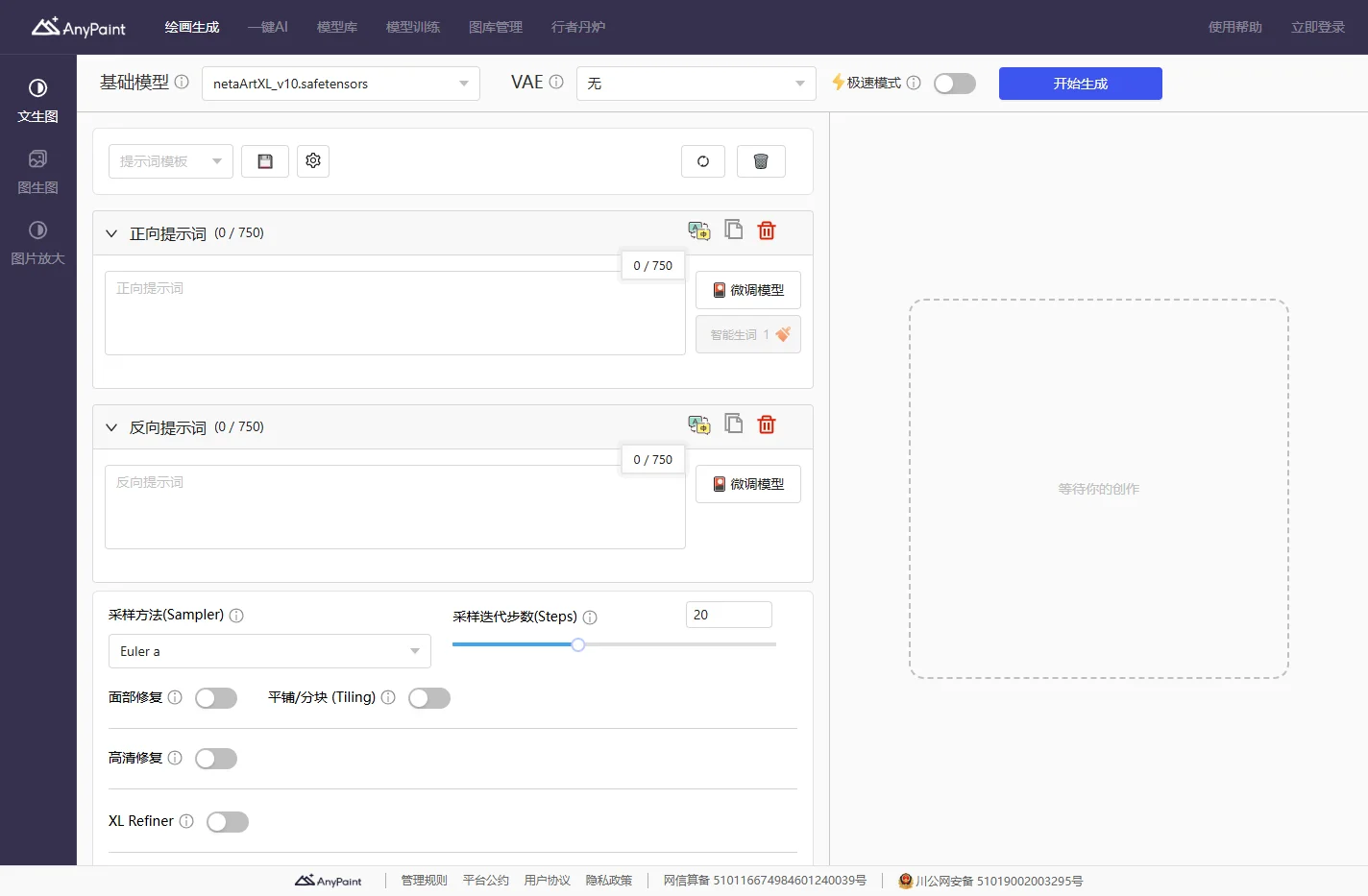The height and width of the screenshot is (896, 1368).
Task: Collapse the 反向提示词 section chevron
Action: (111, 427)
